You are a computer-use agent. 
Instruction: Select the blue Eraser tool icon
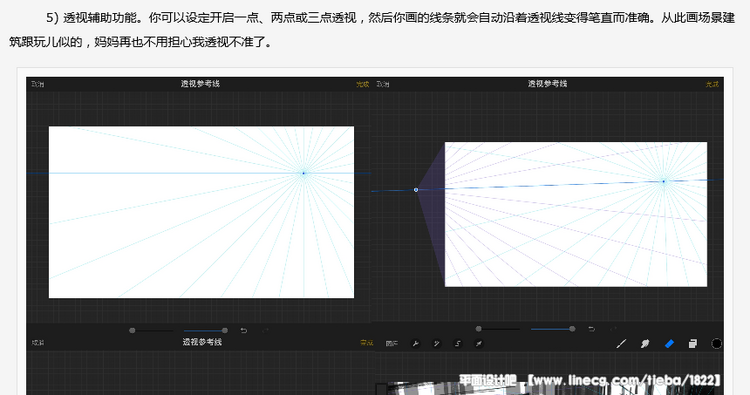point(669,343)
